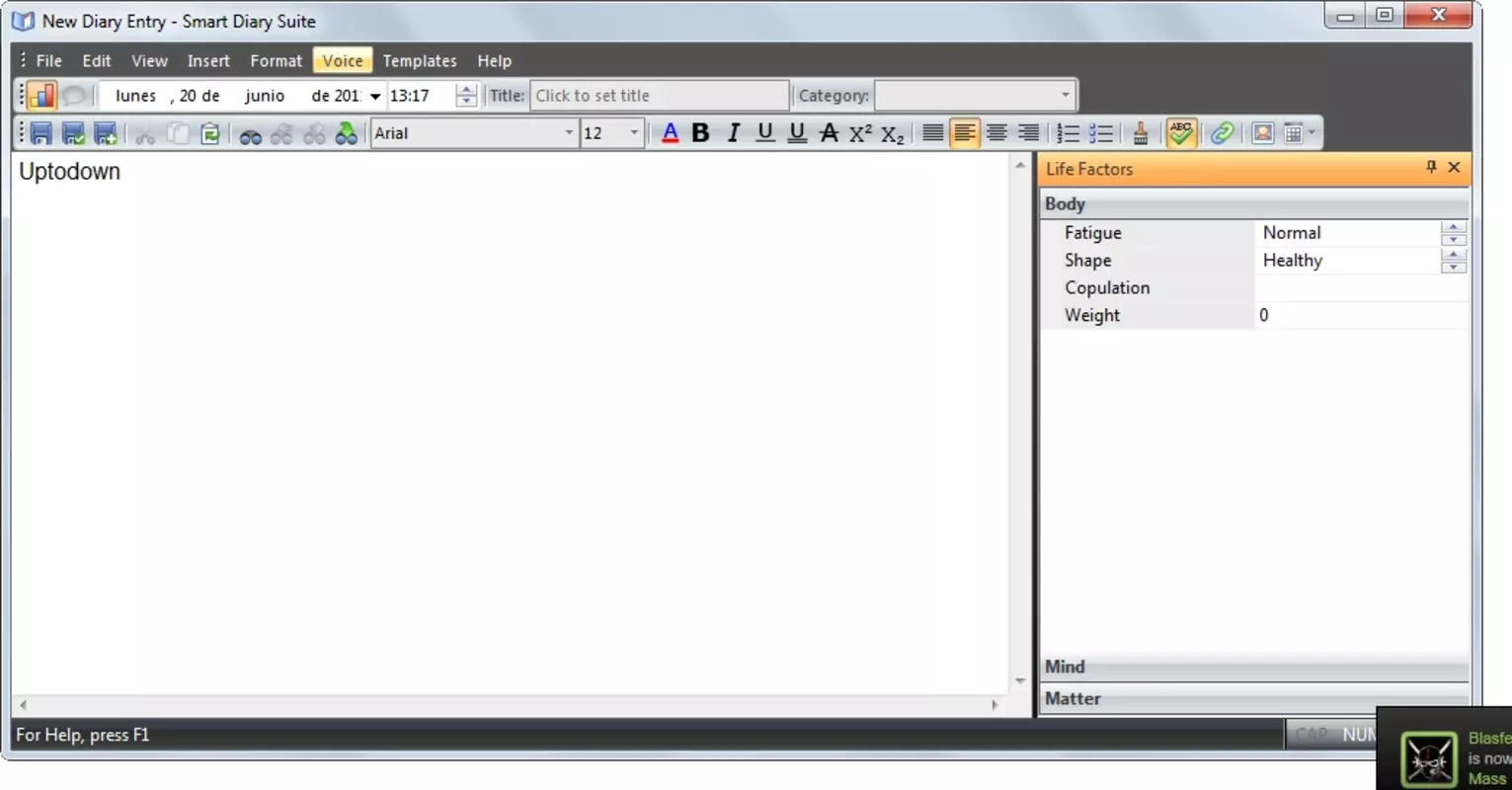This screenshot has width=1512, height=790.
Task: Click the editor horizontal scrollbar right arrow
Action: (995, 705)
